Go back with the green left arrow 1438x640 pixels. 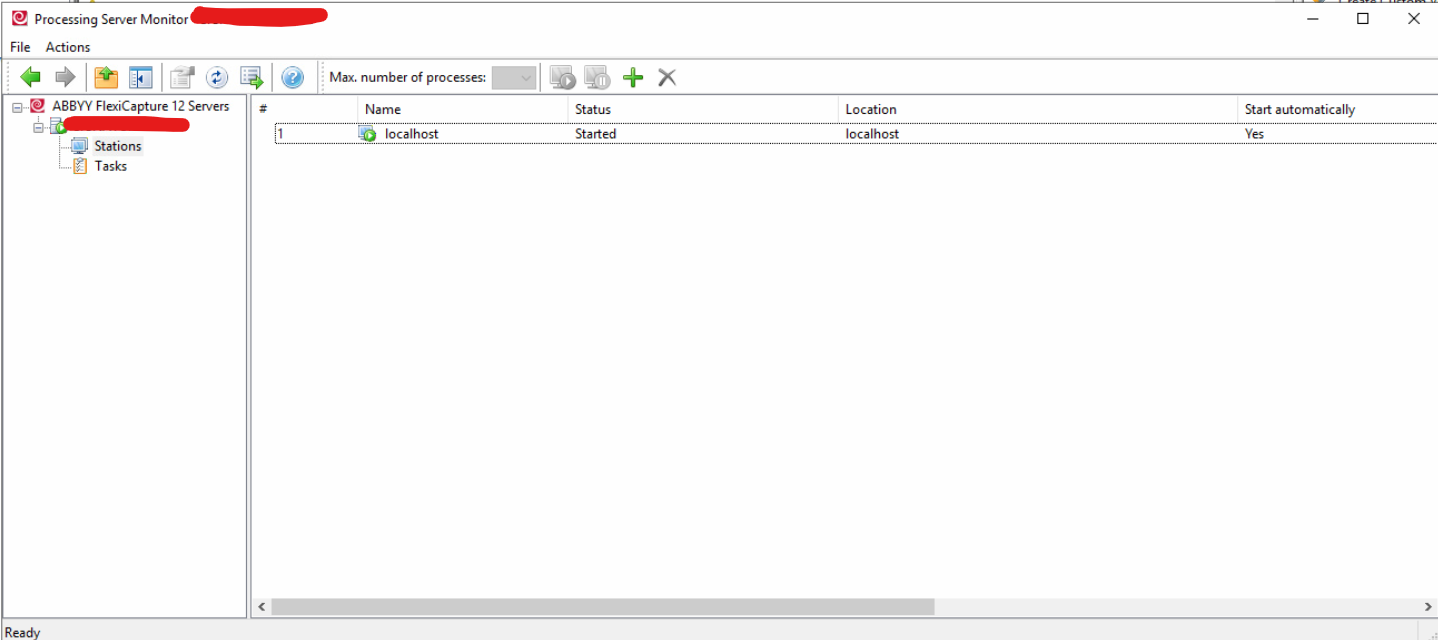(31, 77)
